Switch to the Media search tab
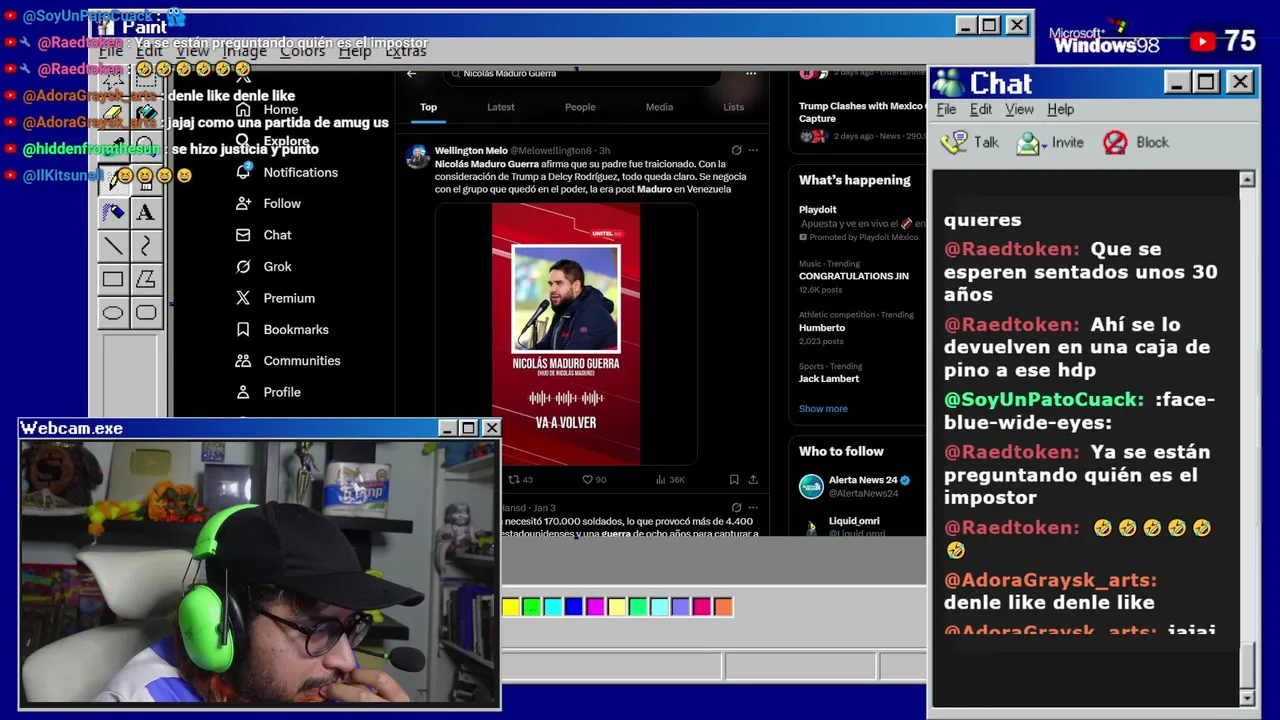 659,107
